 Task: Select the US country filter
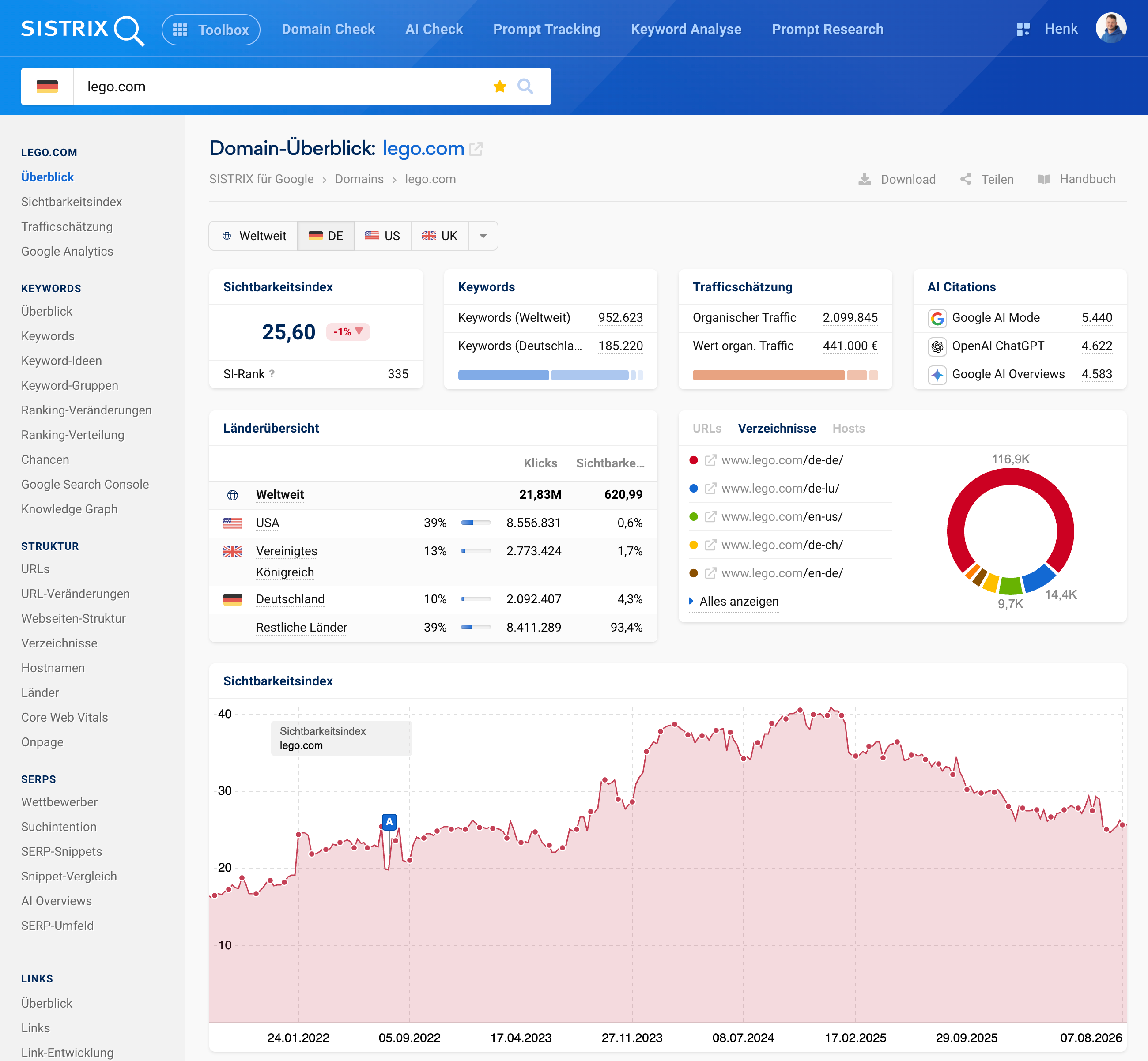click(382, 236)
